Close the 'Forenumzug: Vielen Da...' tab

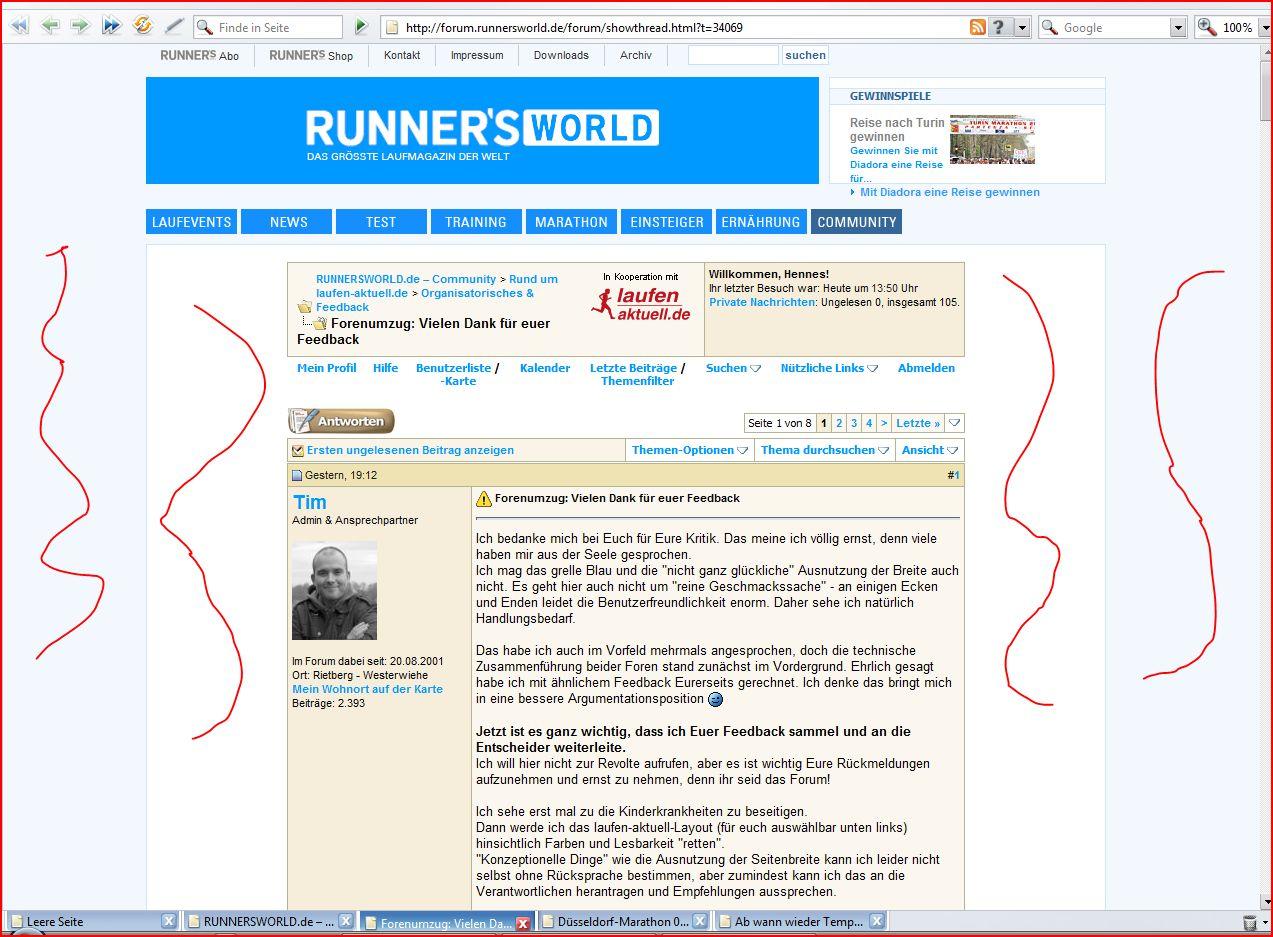pyautogui.click(x=522, y=923)
